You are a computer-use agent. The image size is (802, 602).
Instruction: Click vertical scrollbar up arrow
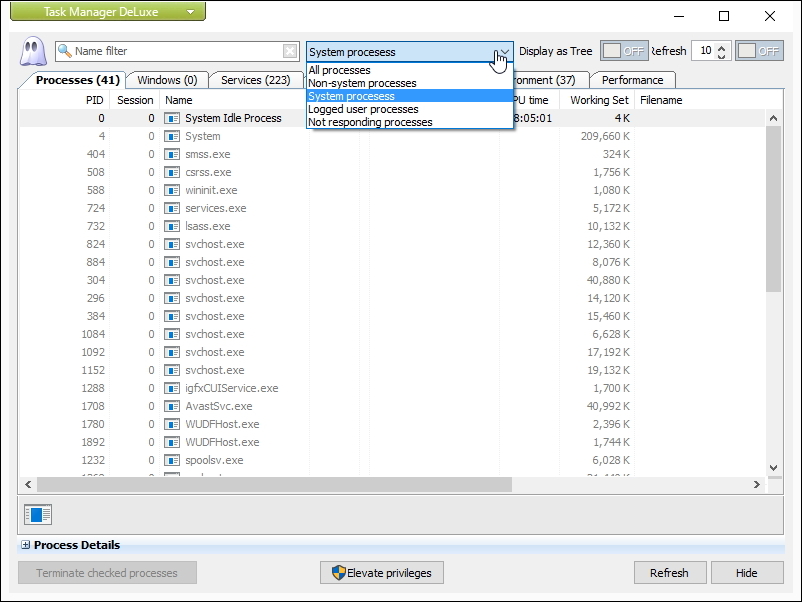click(x=773, y=118)
